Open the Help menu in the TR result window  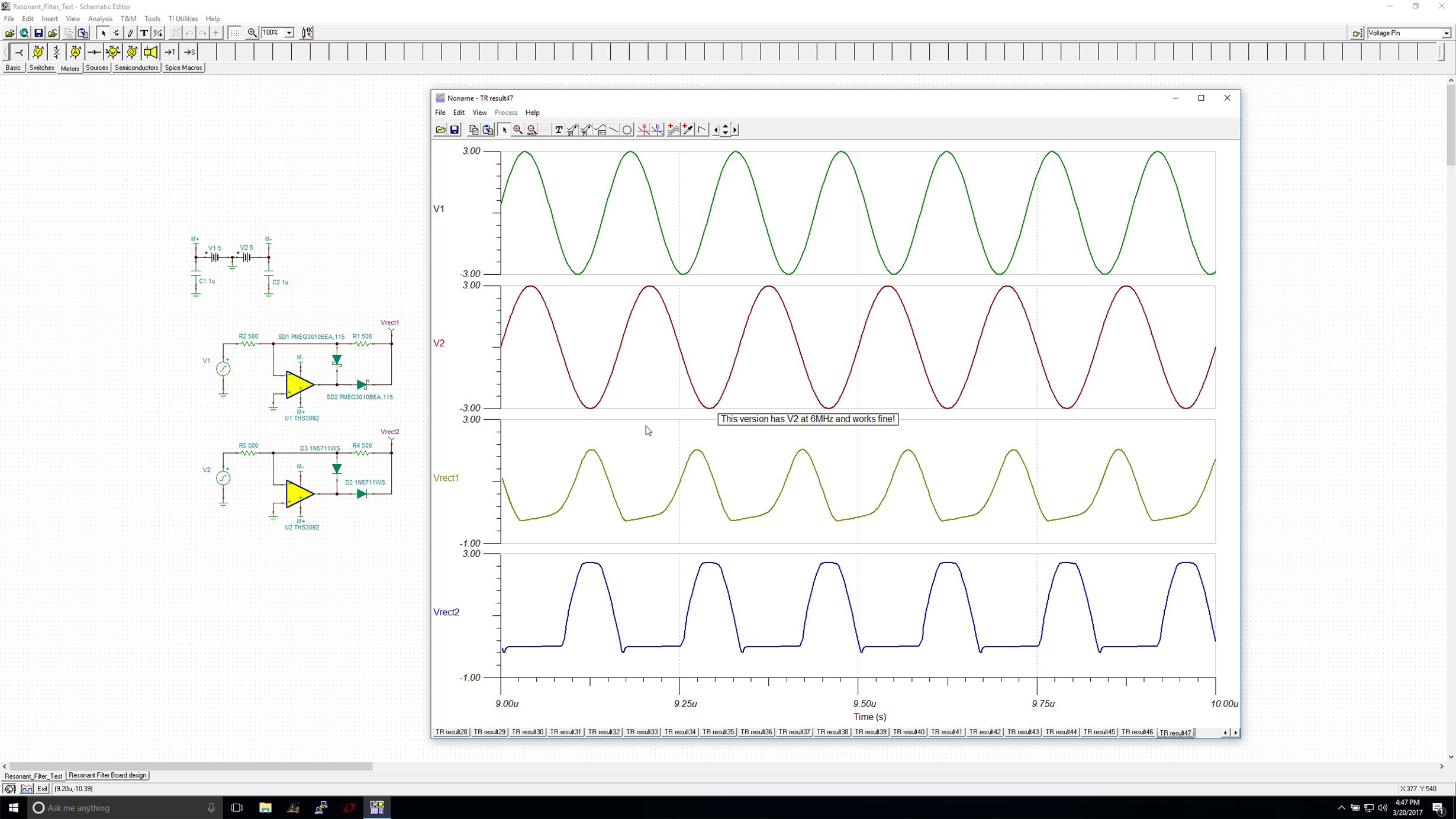tap(532, 113)
